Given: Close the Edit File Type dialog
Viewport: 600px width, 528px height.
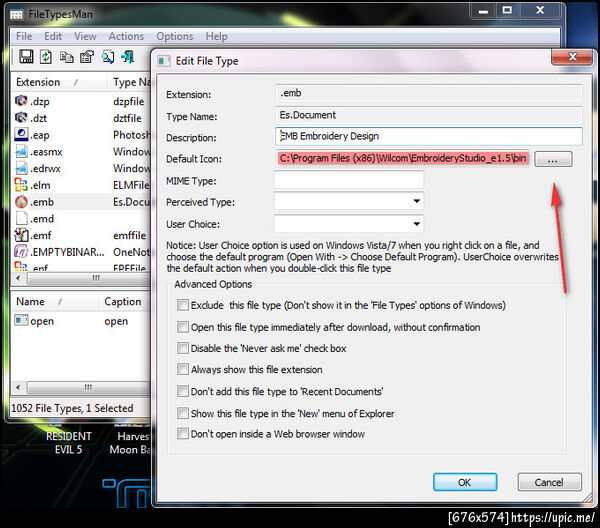Looking at the screenshot, I should pyautogui.click(x=572, y=57).
